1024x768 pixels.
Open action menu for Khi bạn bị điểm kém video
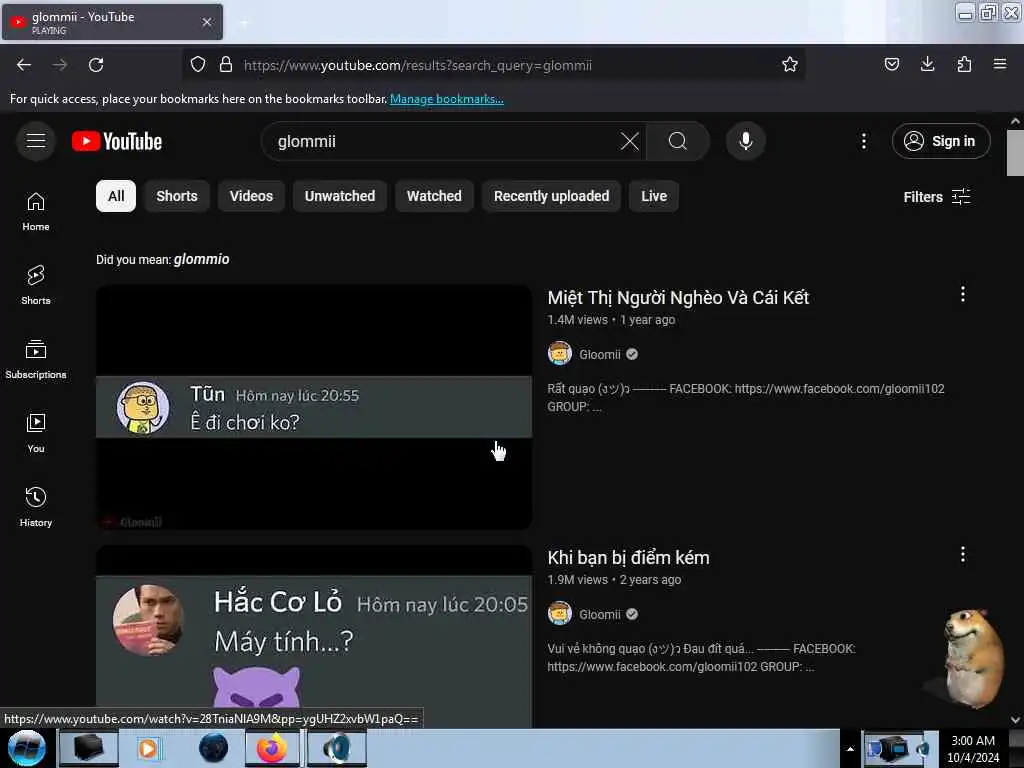(x=962, y=554)
